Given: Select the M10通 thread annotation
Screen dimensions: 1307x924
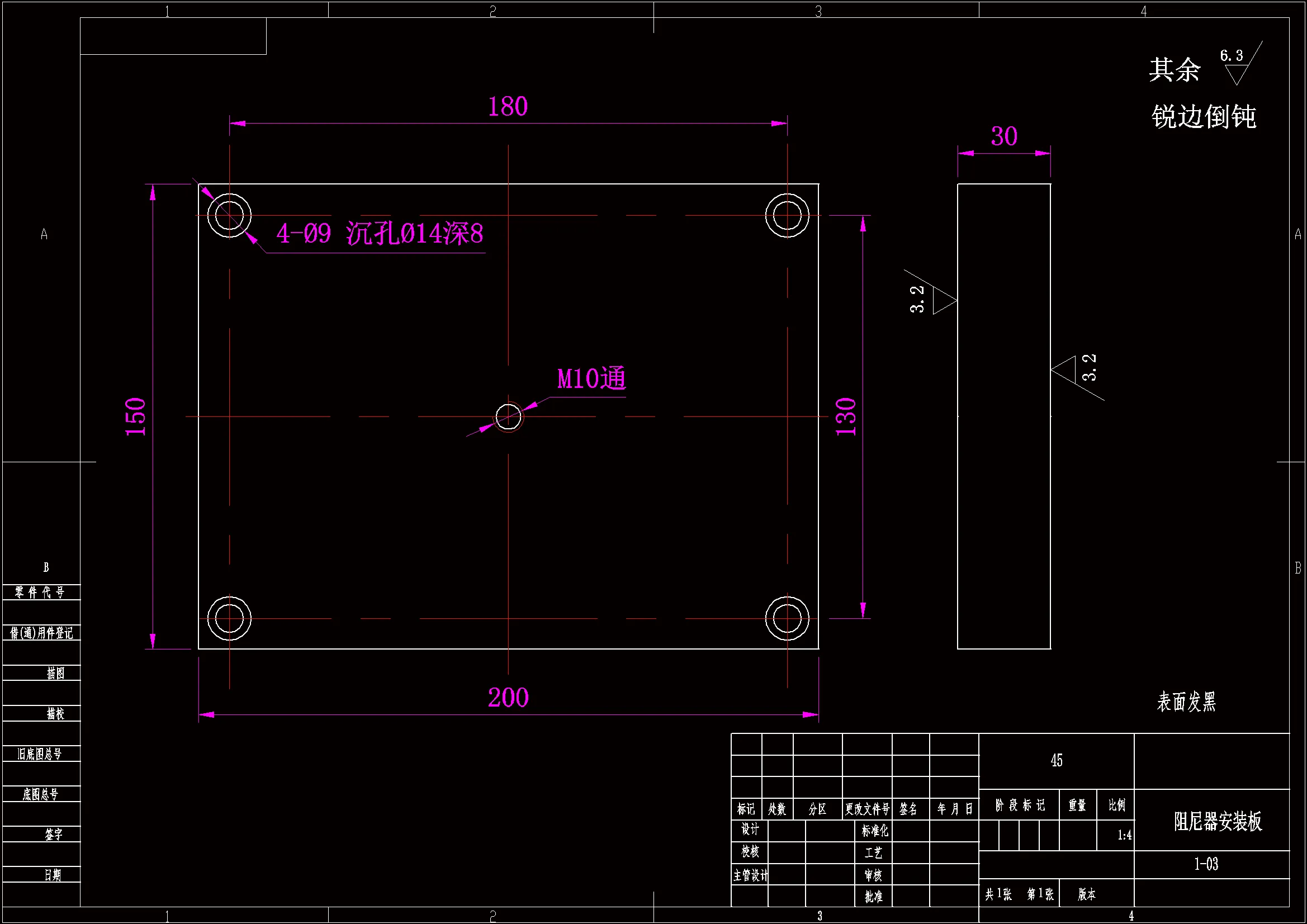Looking at the screenshot, I should 591,379.
